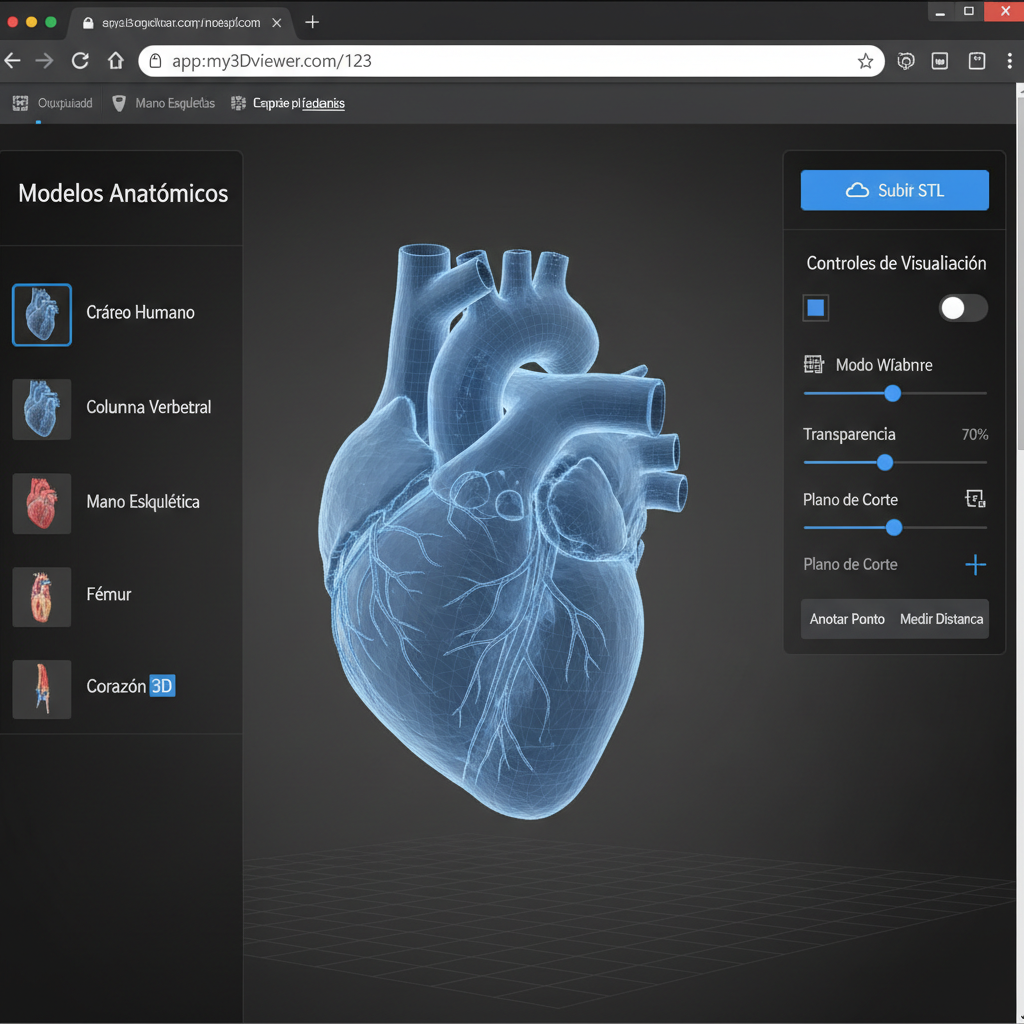Open the Mano Esqueletas bookmark

164,103
